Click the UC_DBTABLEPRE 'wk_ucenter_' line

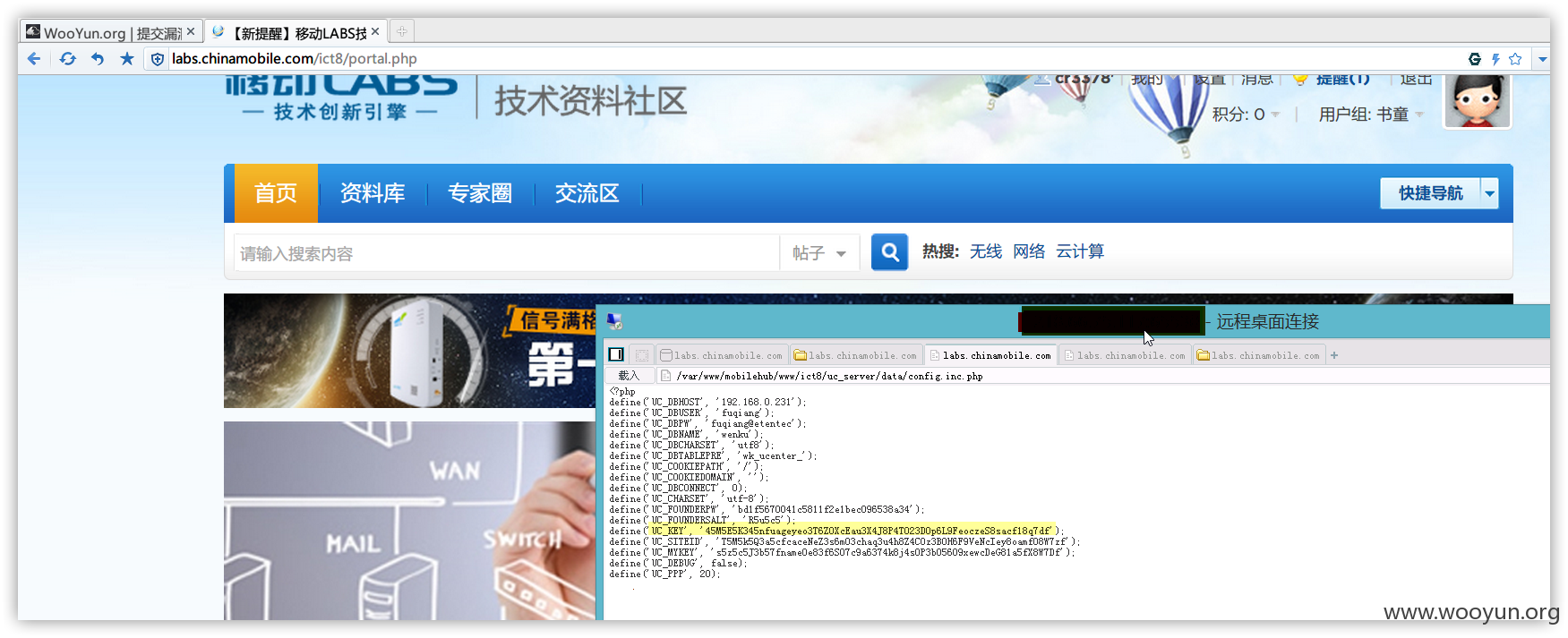714,456
